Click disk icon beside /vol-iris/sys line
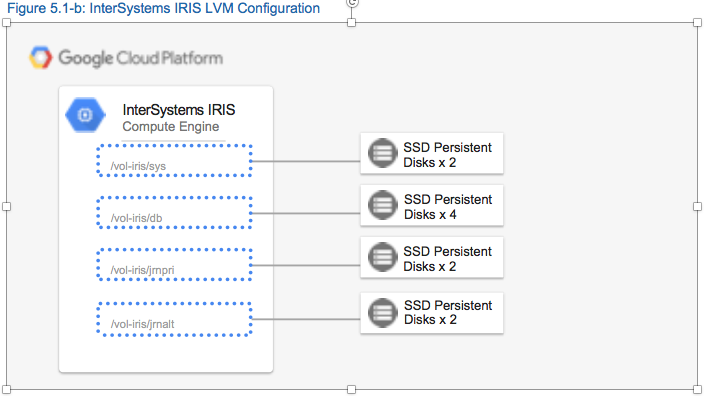This screenshot has width=705, height=396. (x=383, y=153)
